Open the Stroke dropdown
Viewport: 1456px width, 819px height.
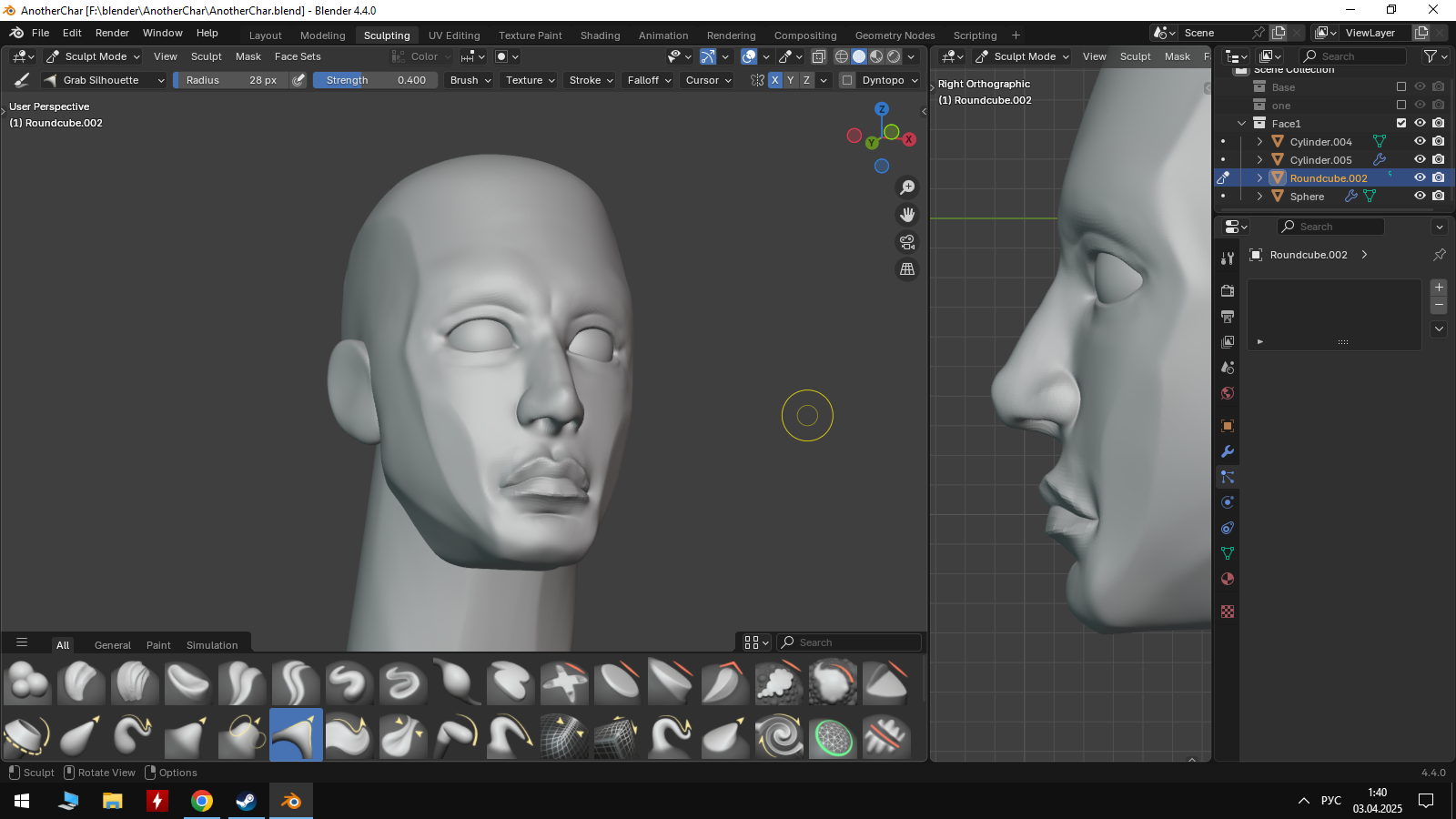point(591,80)
